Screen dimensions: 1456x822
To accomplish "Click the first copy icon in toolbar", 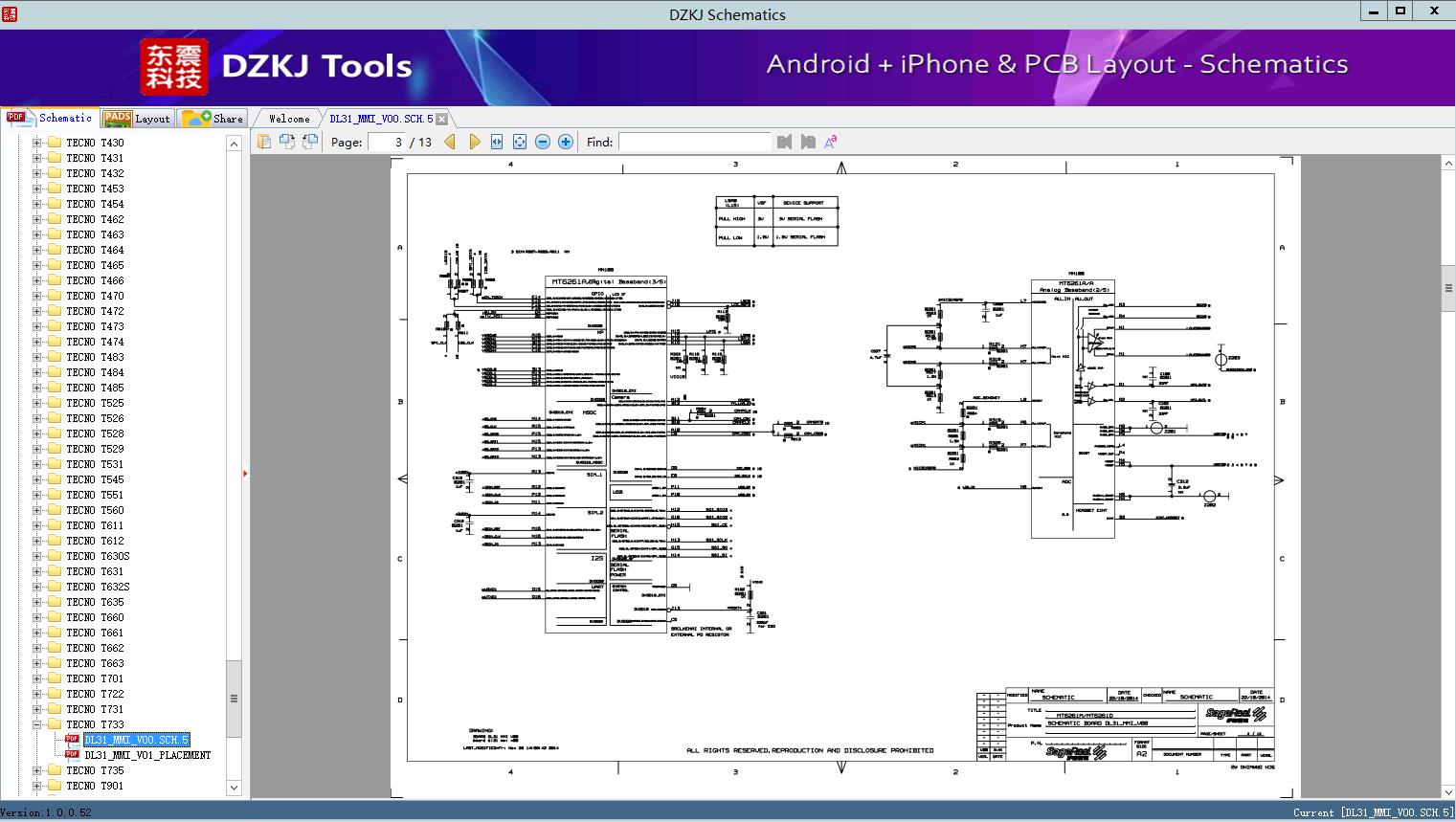I will pyautogui.click(x=264, y=142).
